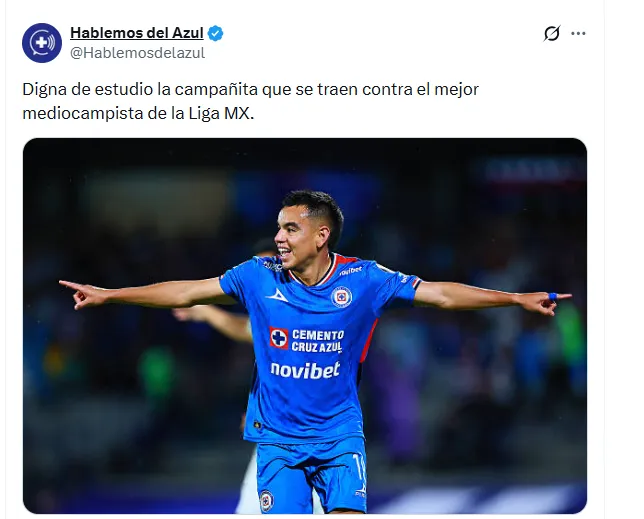
Task: Open the @Hablemosdelazul handle link
Action: pyautogui.click(x=137, y=53)
